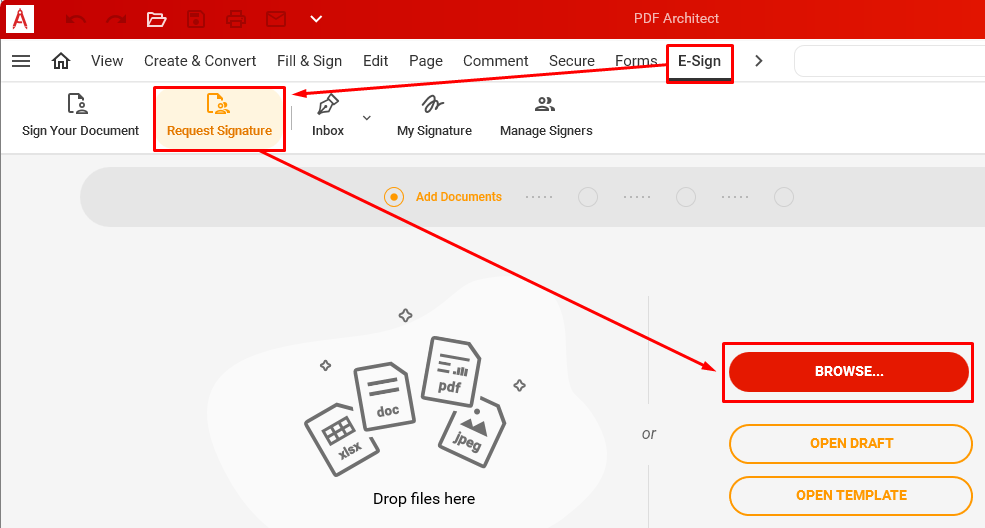Click the Undo arrow icon
Image resolution: width=985 pixels, height=528 pixels.
tap(75, 19)
